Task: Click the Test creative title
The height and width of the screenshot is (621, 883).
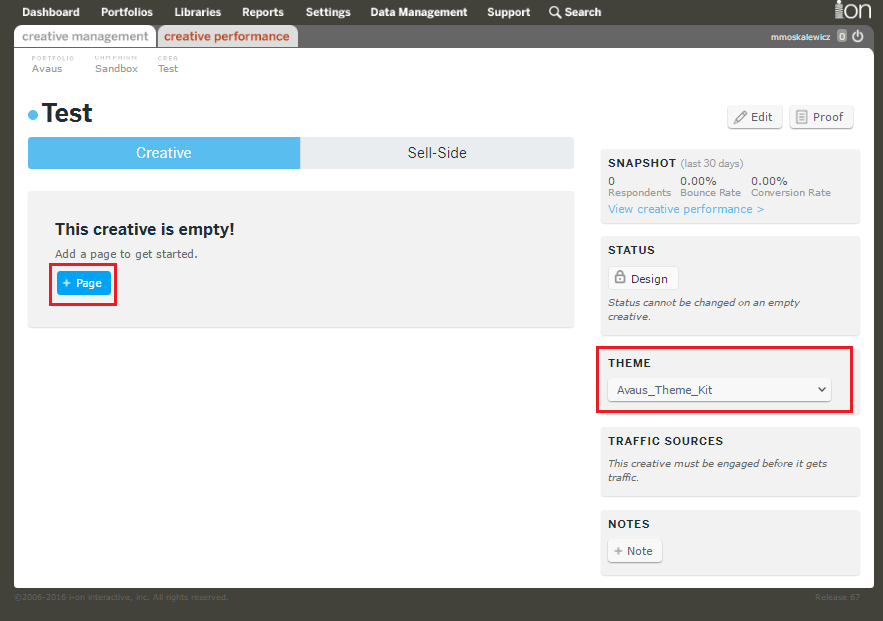Action: coord(67,113)
